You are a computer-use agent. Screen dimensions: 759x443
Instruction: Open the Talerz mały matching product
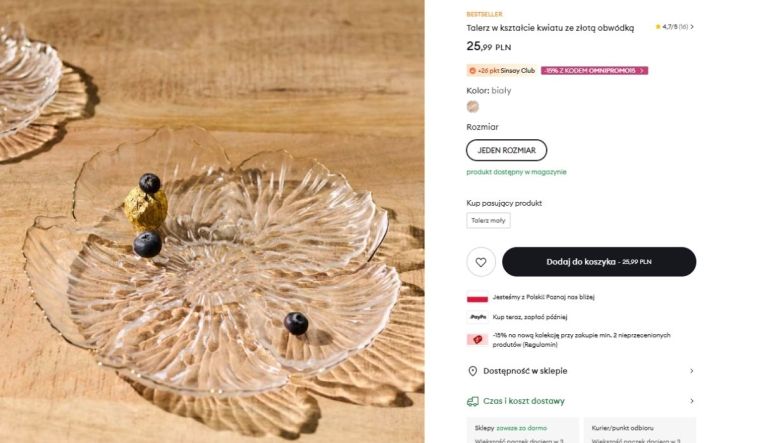[488, 220]
